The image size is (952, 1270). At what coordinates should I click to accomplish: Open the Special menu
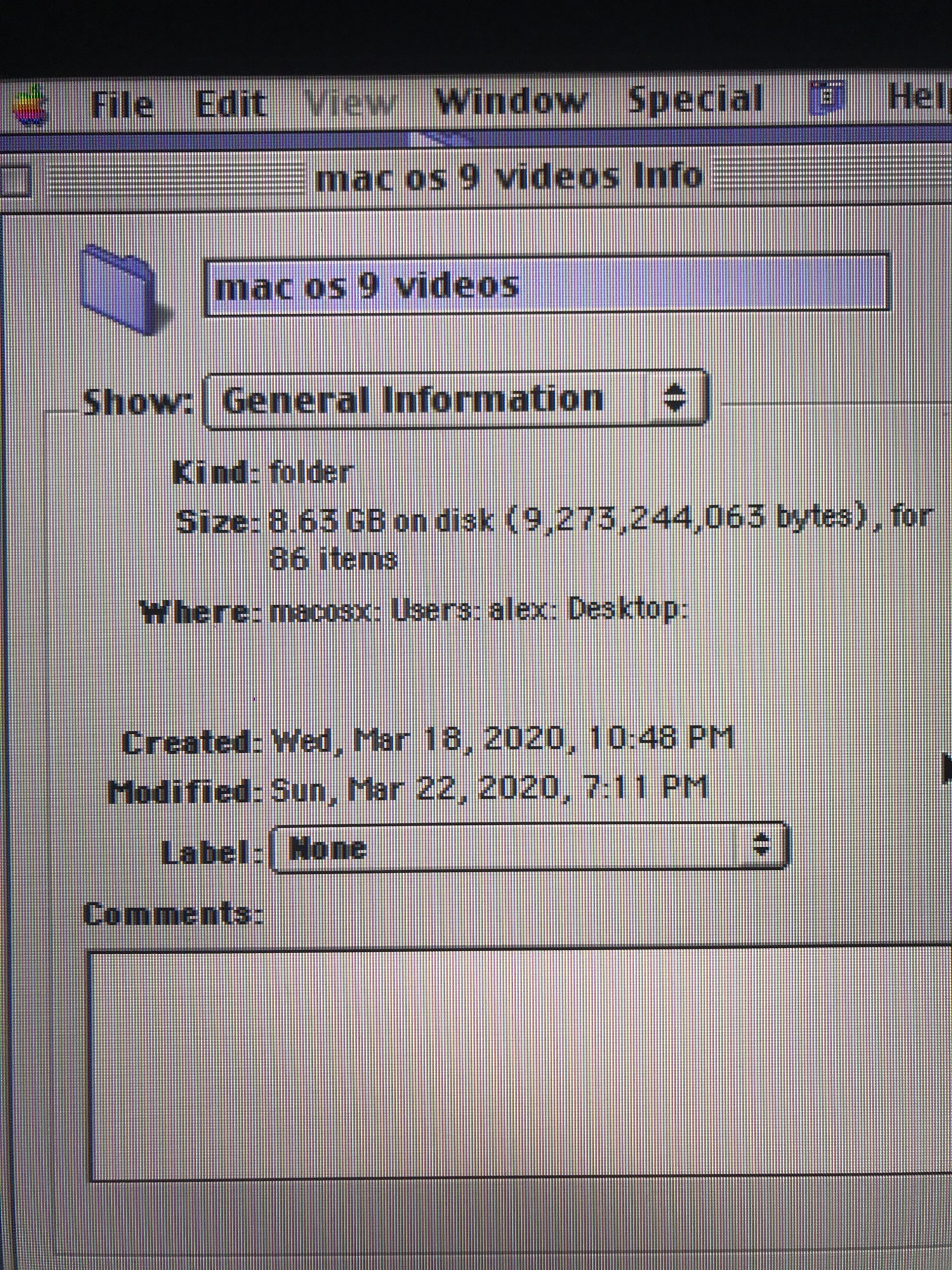(694, 100)
